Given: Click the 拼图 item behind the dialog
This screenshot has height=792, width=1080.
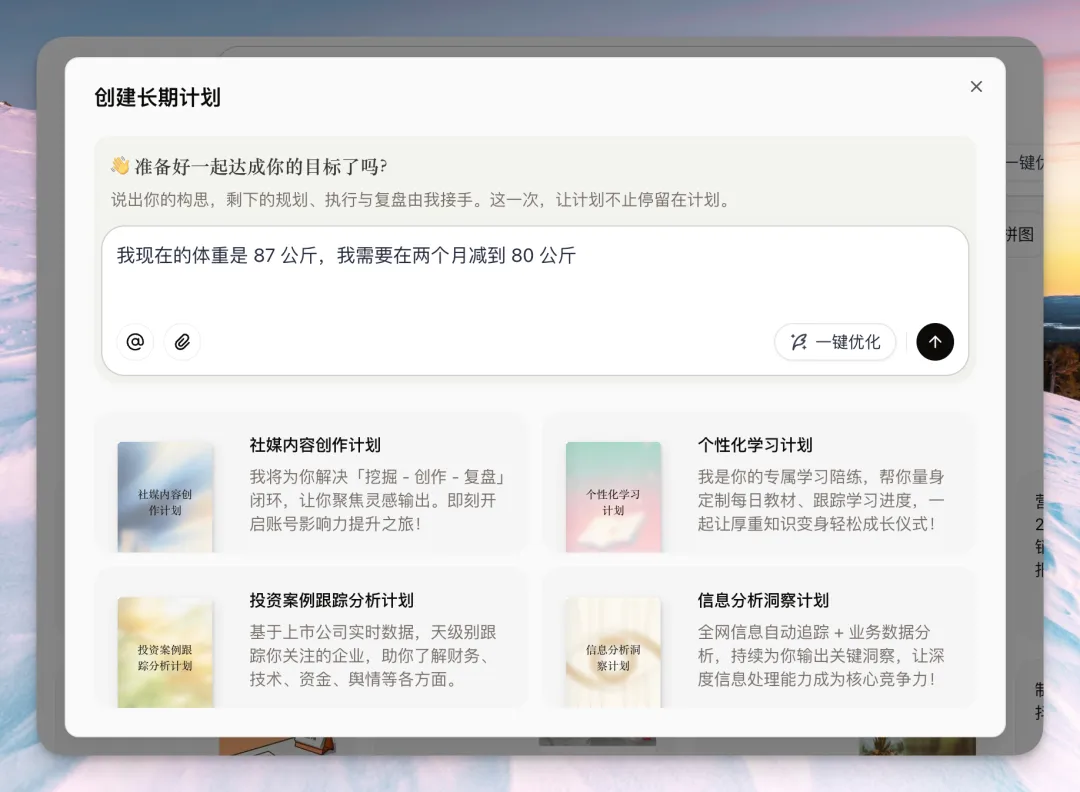Looking at the screenshot, I should click(1020, 235).
